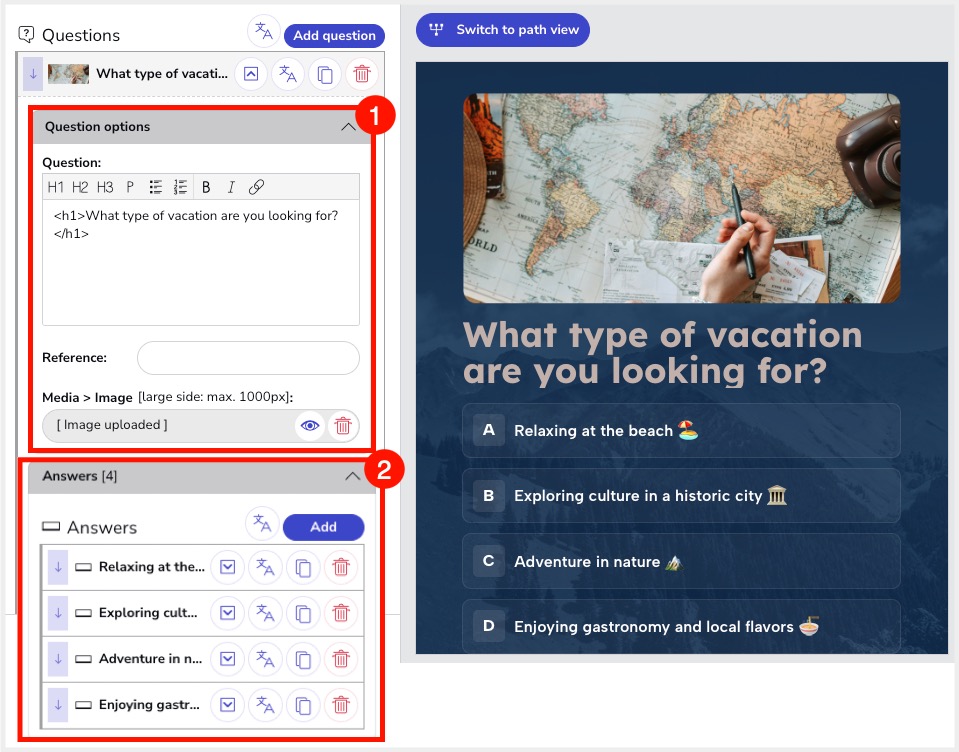The width and height of the screenshot is (959, 752).
Task: Insert a bulleted list in editor
Action: click(156, 187)
